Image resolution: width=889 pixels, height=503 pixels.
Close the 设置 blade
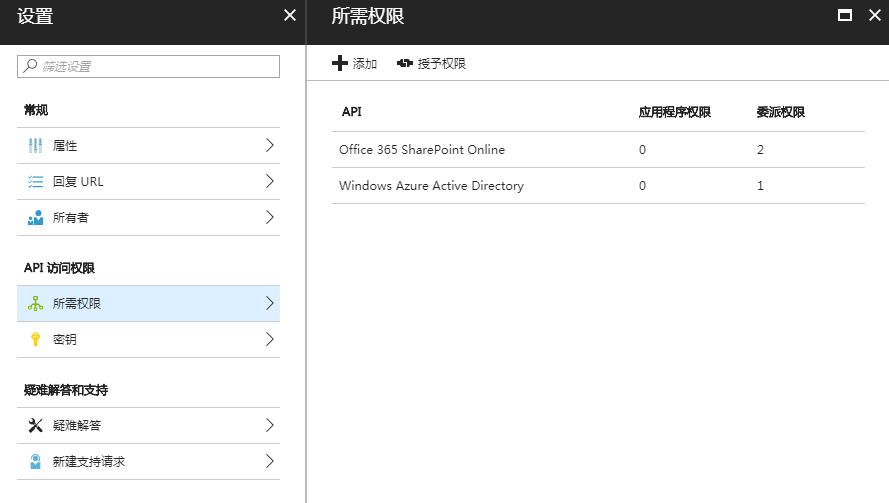[290, 15]
